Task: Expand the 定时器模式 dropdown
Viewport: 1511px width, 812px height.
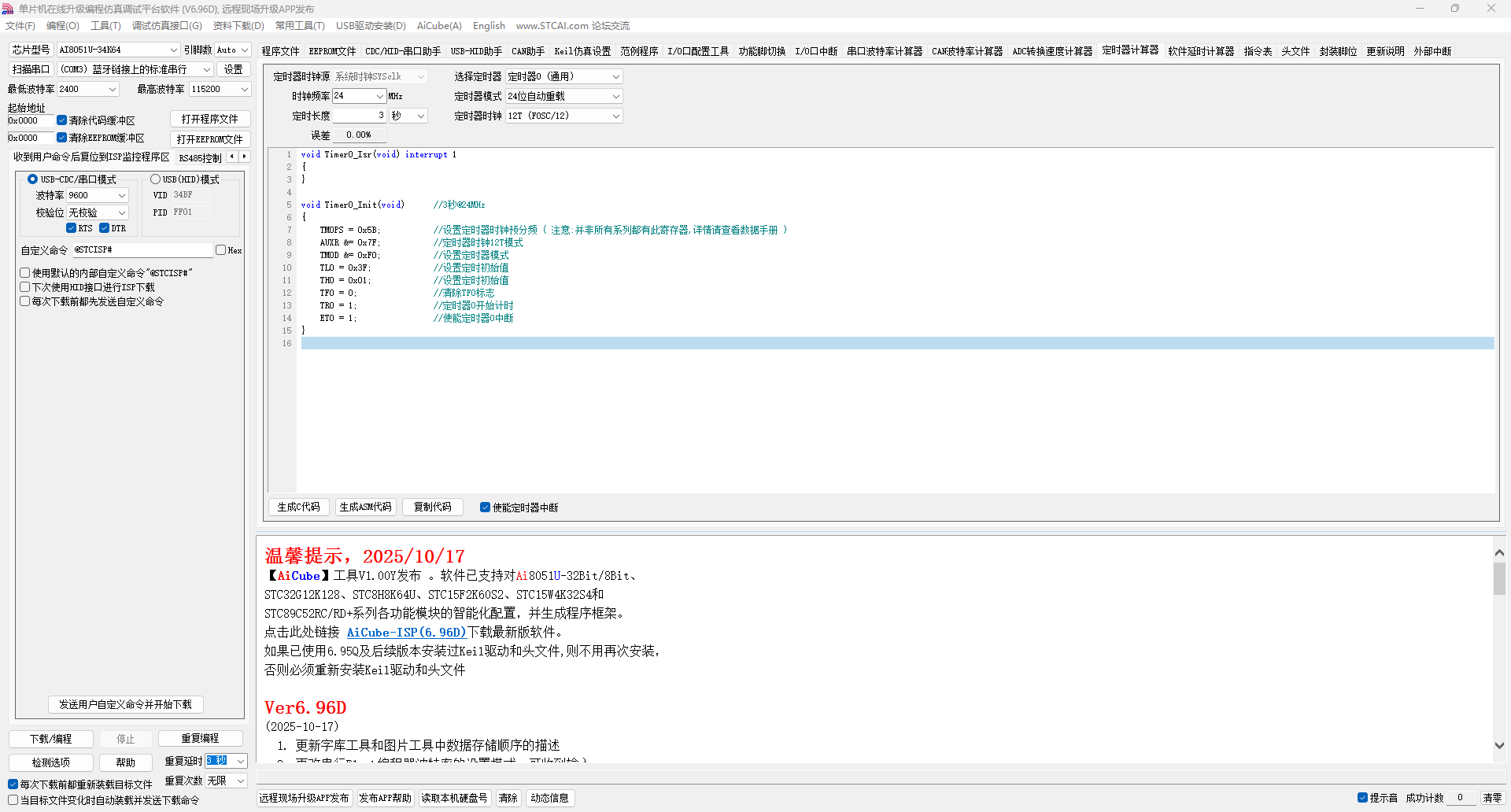Action: tap(615, 96)
